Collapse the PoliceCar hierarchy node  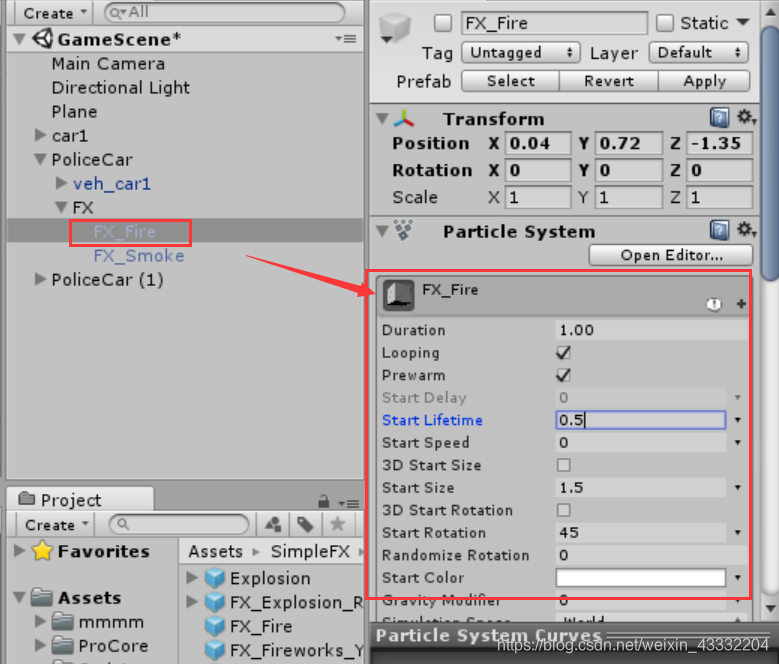tap(40, 159)
